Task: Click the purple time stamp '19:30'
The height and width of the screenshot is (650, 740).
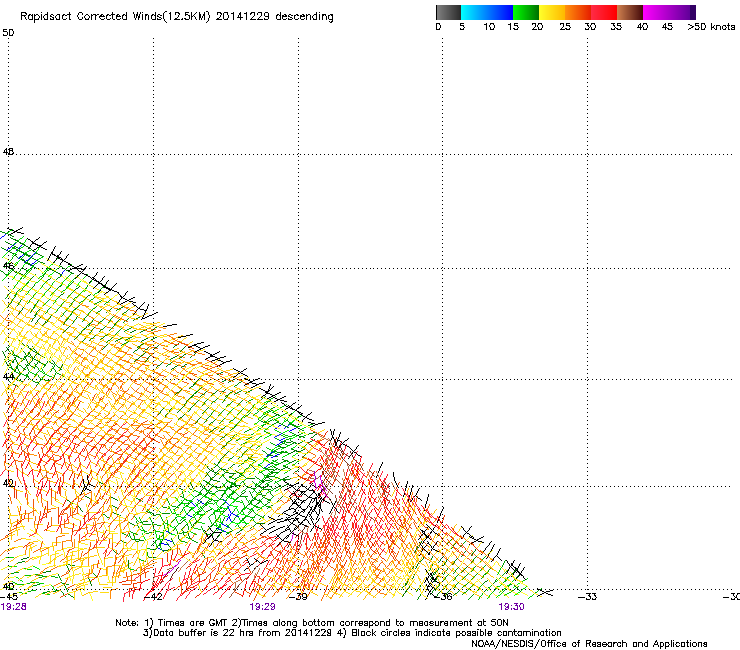Action: 512,607
